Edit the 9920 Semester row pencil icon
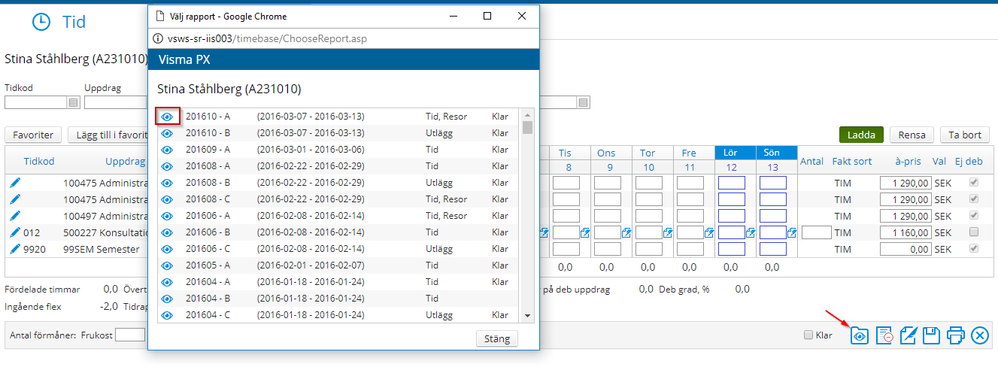The image size is (998, 367). (15, 249)
